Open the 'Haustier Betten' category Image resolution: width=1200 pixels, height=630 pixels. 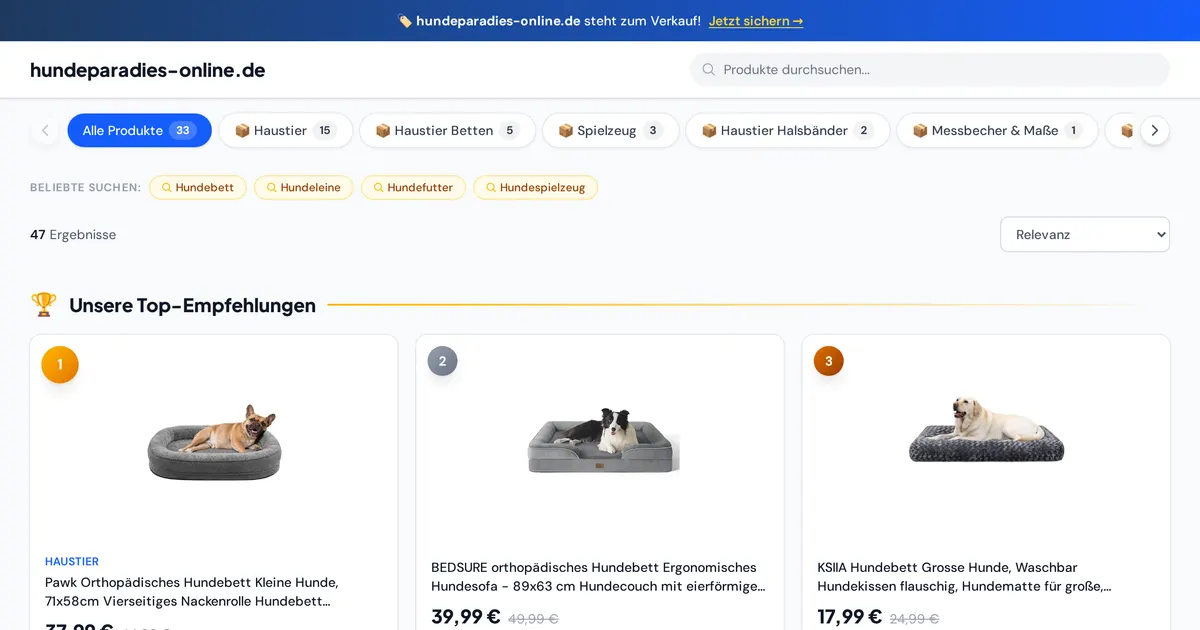tap(448, 130)
